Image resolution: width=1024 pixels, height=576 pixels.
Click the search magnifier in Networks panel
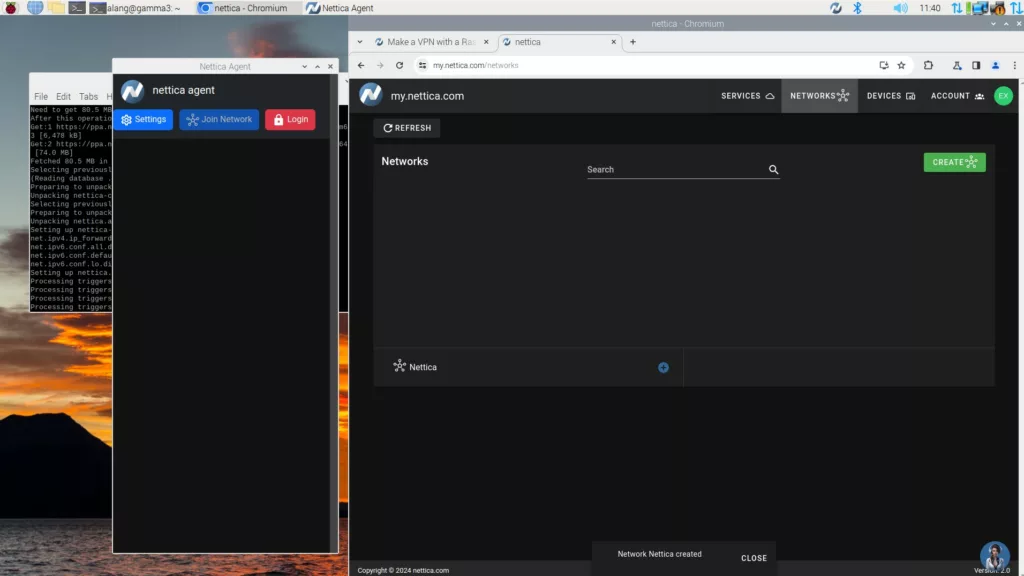773,169
